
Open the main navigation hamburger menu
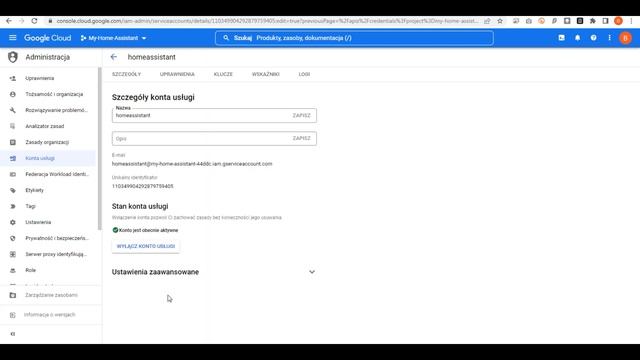point(13,38)
